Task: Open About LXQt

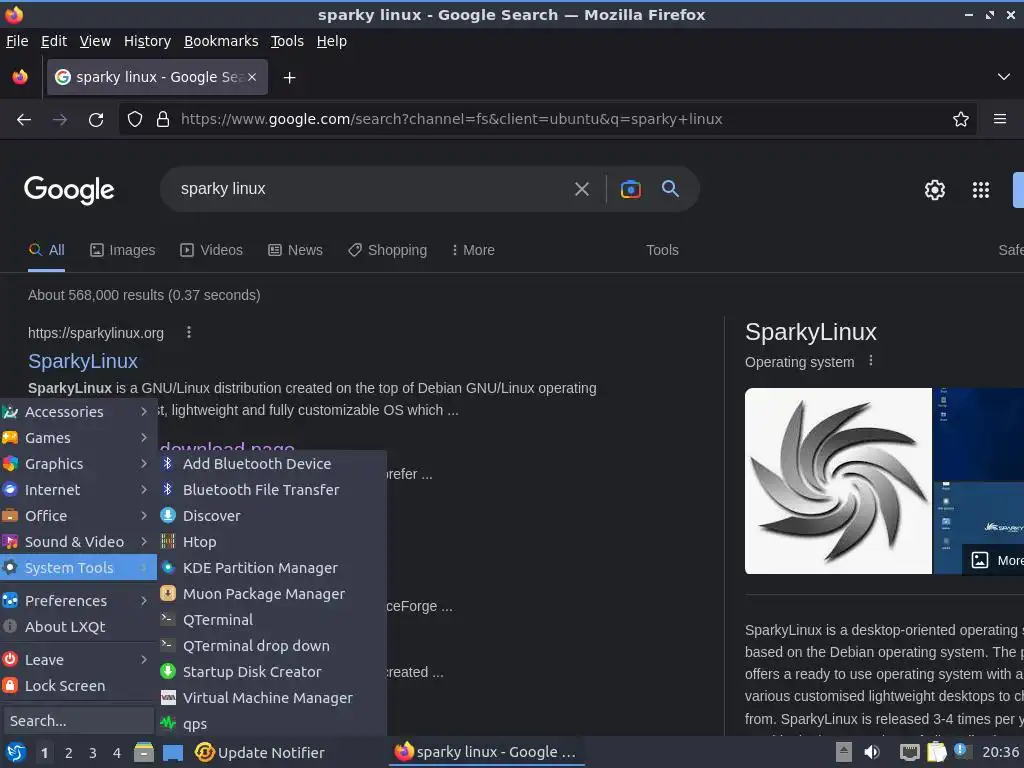Action: click(x=78, y=627)
